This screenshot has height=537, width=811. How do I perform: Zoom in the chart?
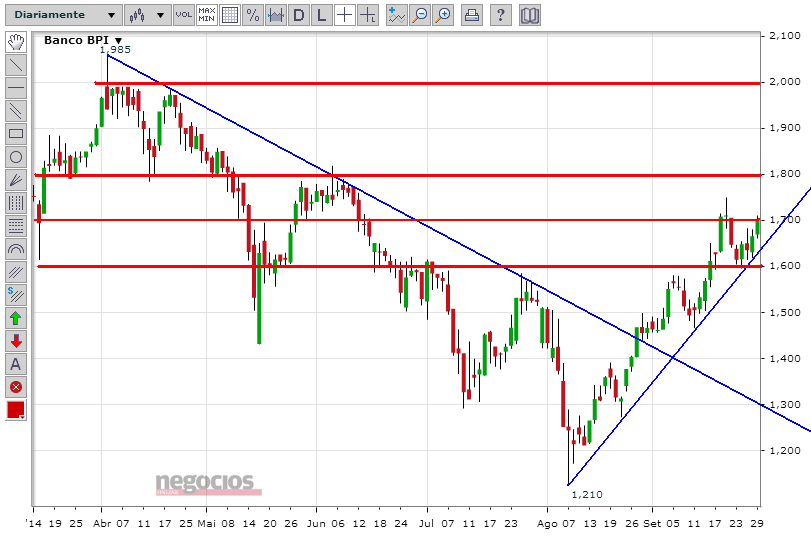[443, 15]
